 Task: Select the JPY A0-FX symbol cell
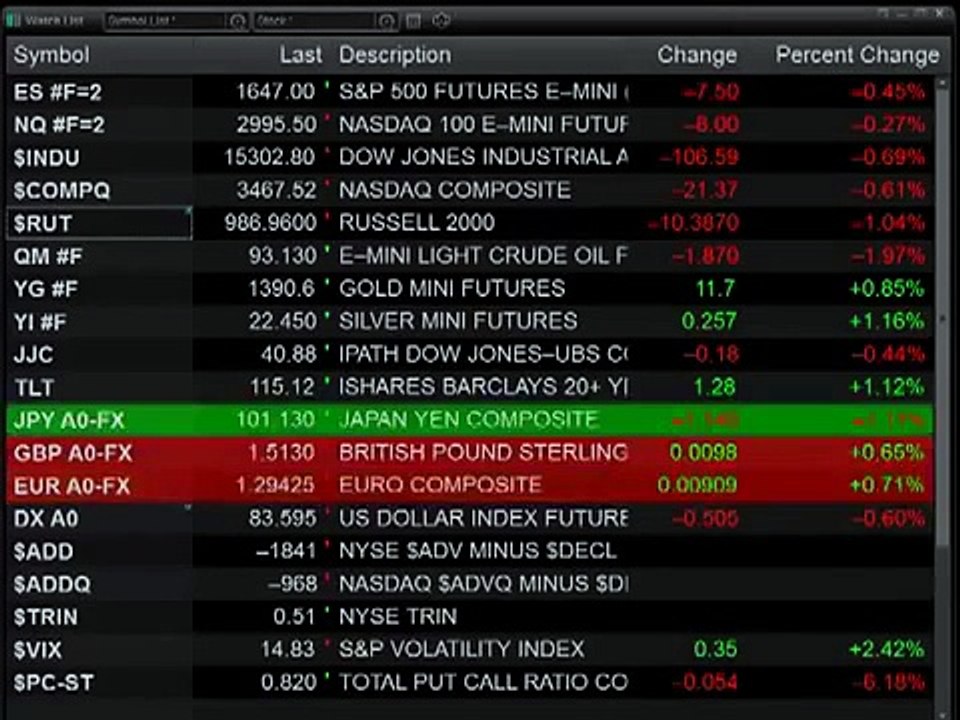[100, 420]
